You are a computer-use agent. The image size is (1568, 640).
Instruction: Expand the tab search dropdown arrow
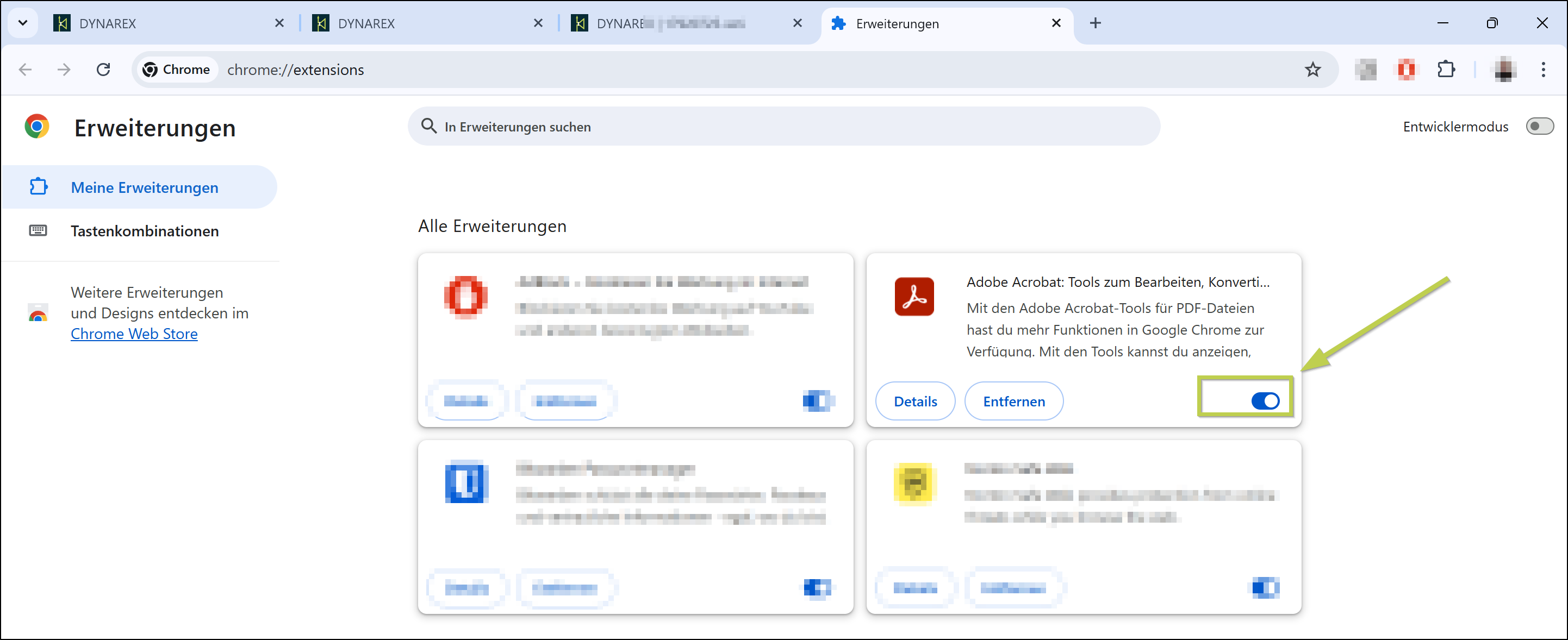coord(22,23)
